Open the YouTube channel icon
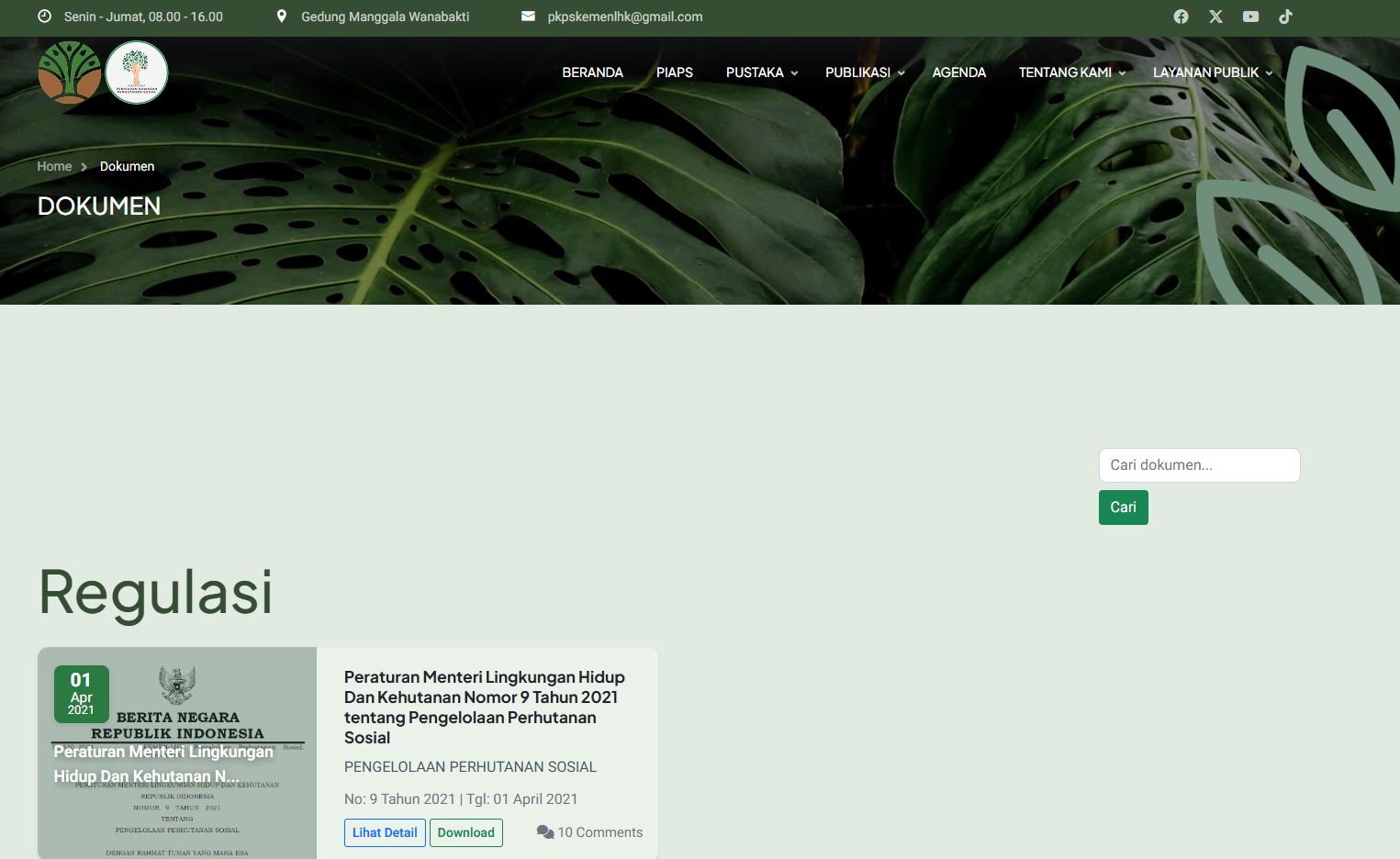This screenshot has height=859, width=1400. click(1250, 17)
